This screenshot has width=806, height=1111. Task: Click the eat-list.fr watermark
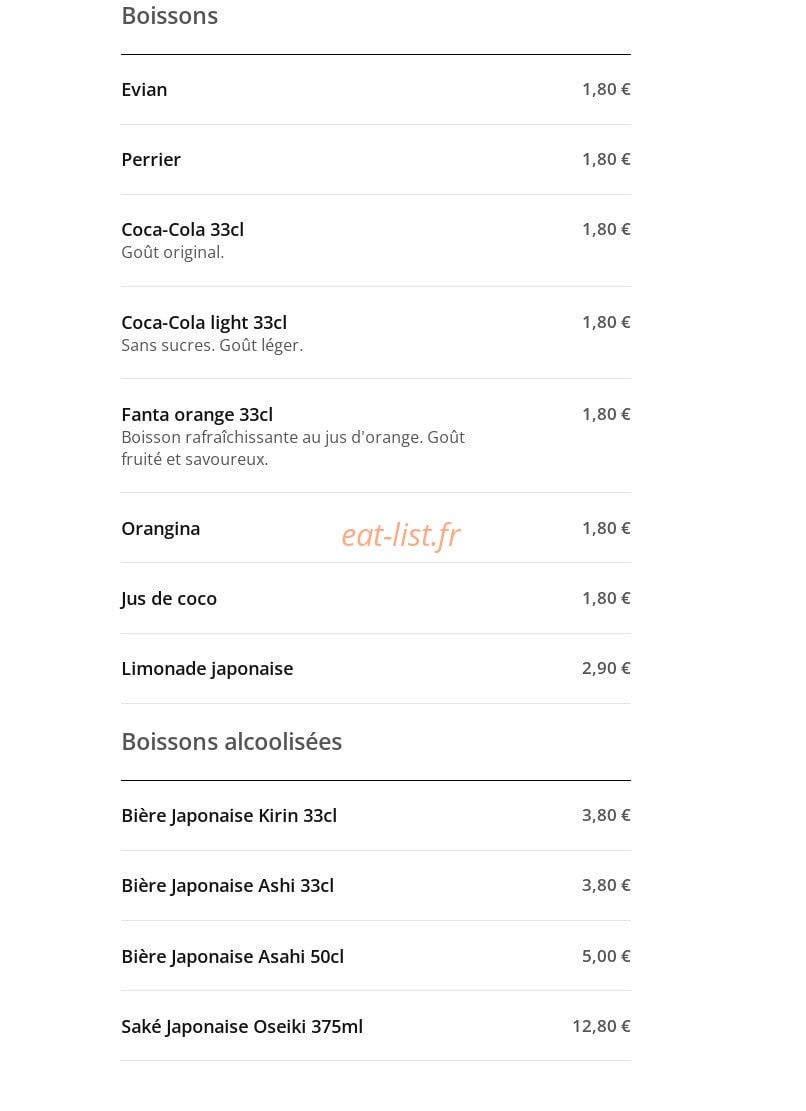click(x=401, y=536)
